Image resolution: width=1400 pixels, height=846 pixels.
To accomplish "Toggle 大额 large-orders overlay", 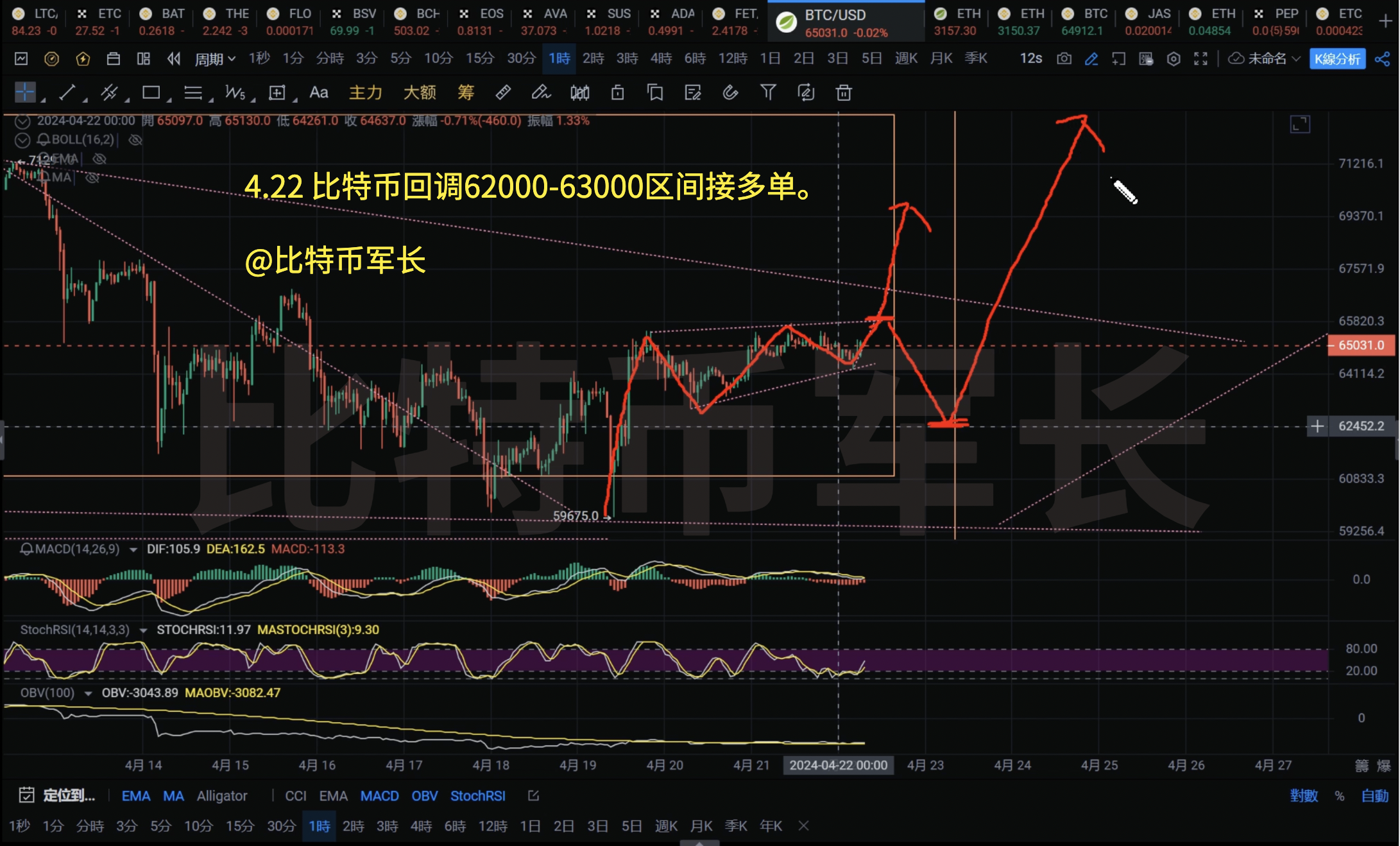I will pos(420,92).
